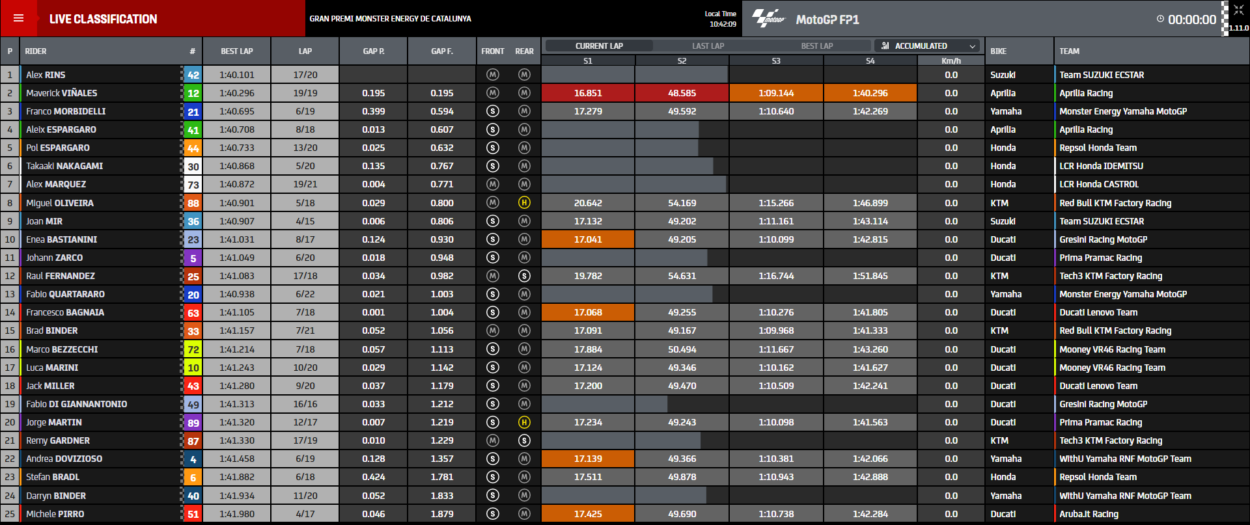Click Mooney VR46 Racing Team for Bezzecchi

1113,349
